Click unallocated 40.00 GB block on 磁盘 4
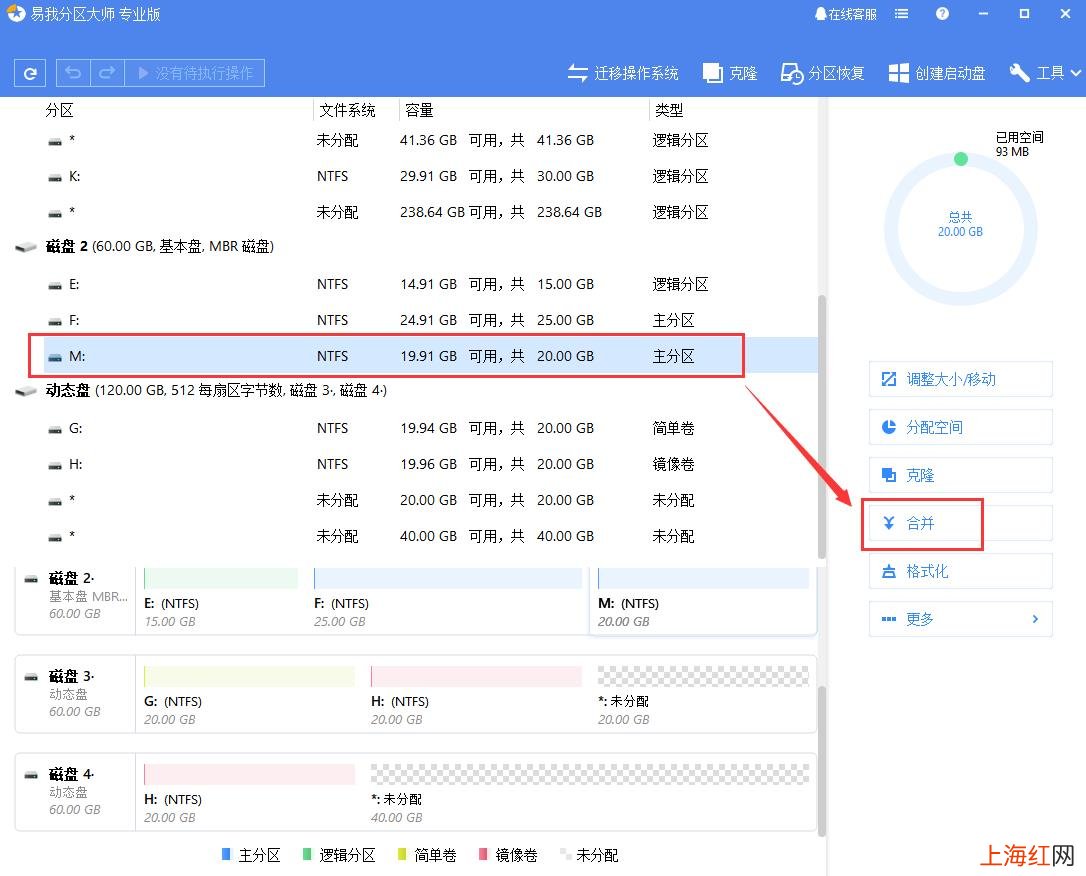Screen dimensions: 1086x876 point(589,792)
